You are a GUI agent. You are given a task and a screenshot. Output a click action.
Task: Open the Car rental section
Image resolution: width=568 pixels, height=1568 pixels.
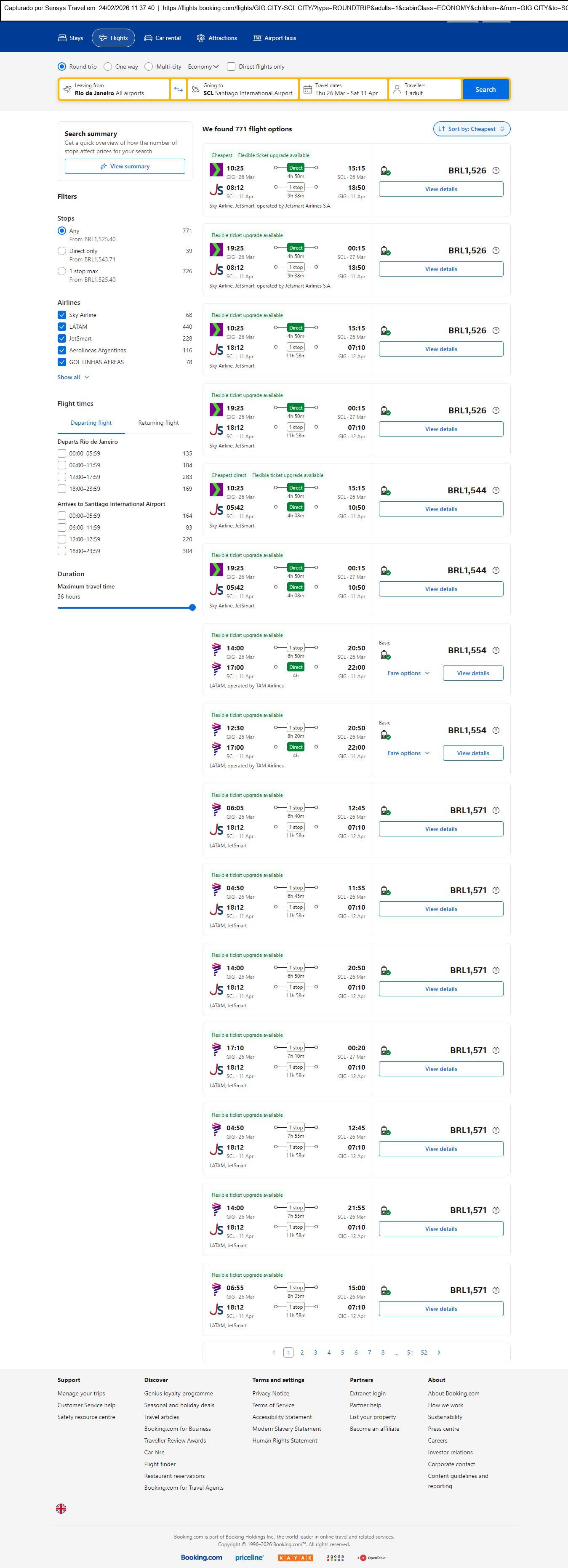[162, 38]
